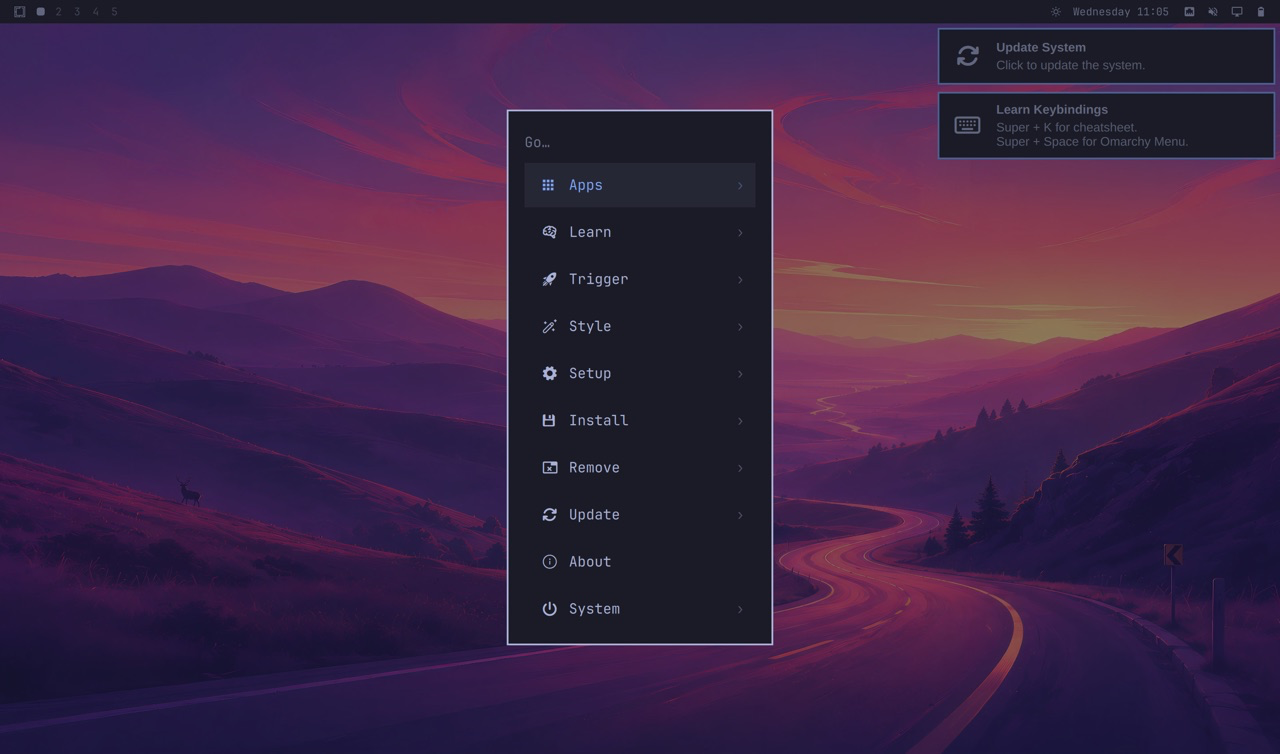Open the Omarchy logo icon in top bar
The image size is (1280, 754).
[19, 12]
